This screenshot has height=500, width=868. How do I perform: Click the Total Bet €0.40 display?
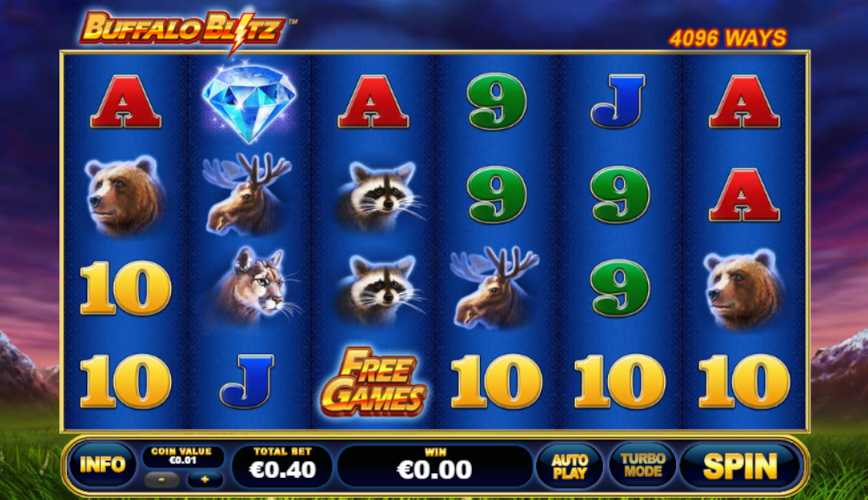282,464
